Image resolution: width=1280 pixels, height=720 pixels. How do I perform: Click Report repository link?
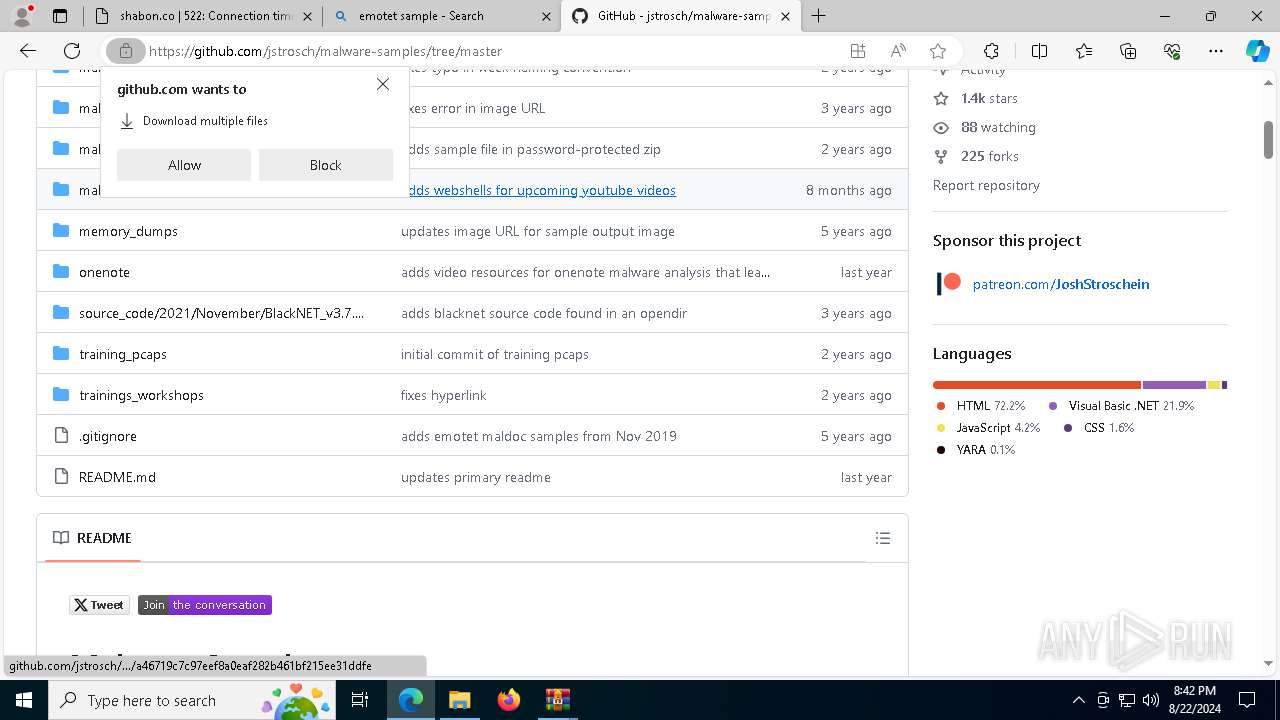point(986,185)
